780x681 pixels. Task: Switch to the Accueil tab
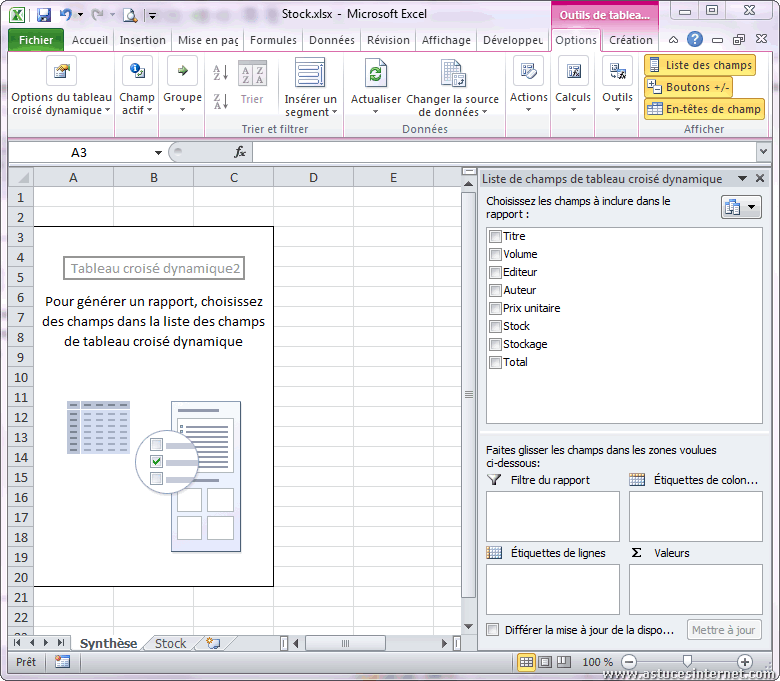[x=90, y=40]
